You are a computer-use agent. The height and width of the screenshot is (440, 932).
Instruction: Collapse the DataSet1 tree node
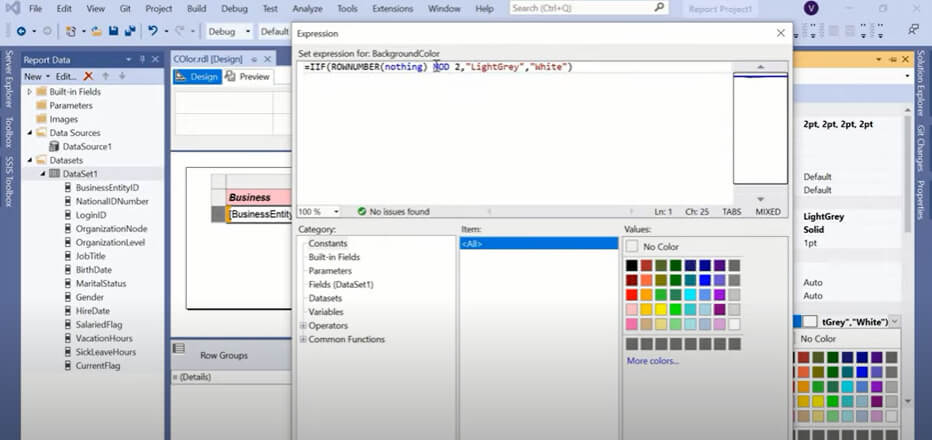tap(43, 174)
